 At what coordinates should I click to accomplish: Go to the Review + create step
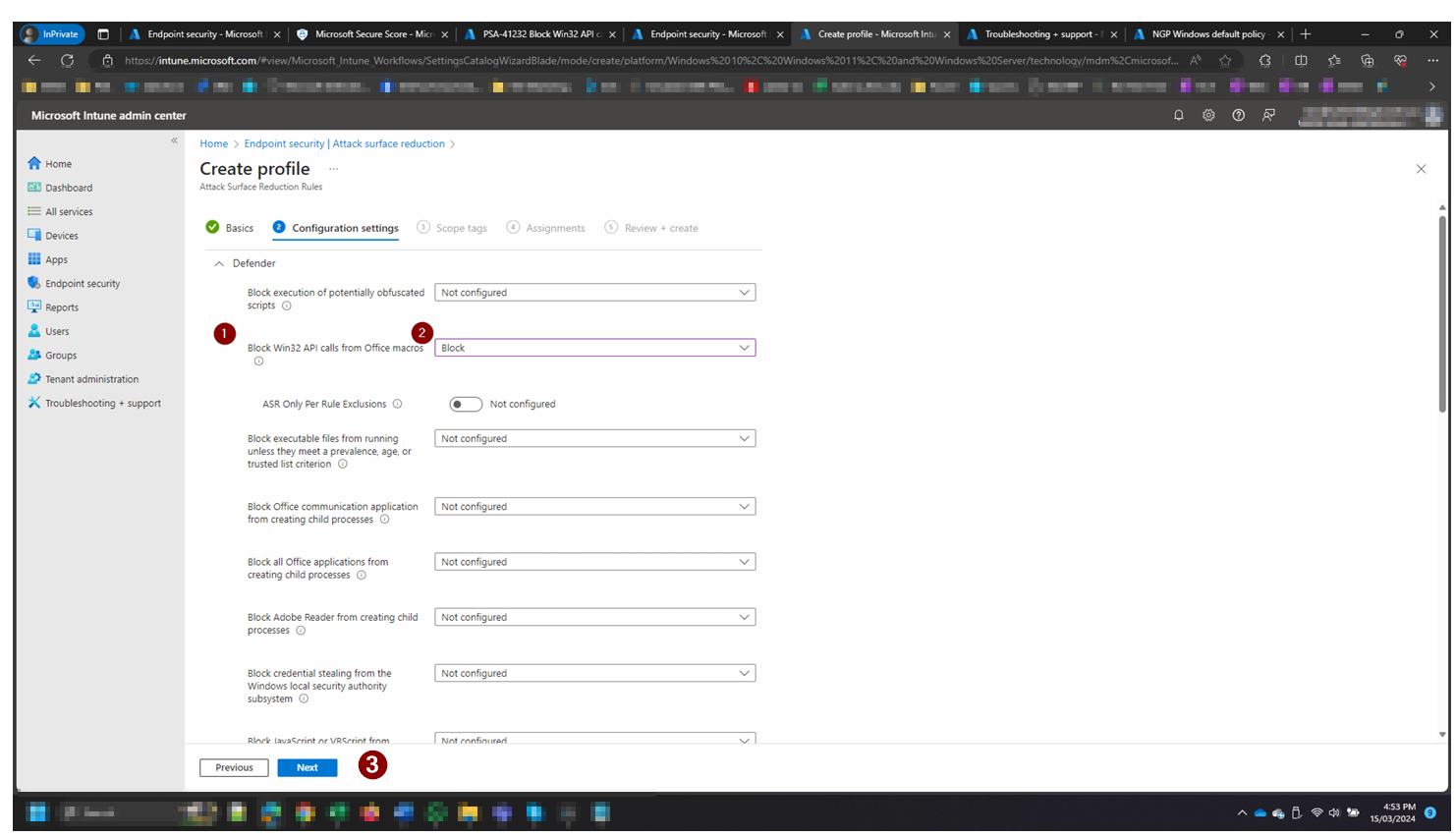tap(651, 228)
